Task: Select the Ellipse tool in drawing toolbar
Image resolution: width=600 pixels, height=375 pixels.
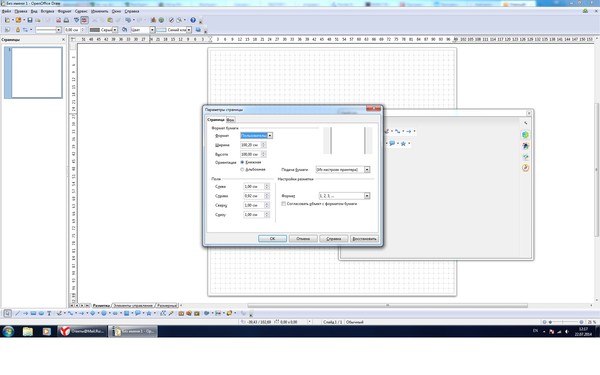Action: (x=41, y=313)
